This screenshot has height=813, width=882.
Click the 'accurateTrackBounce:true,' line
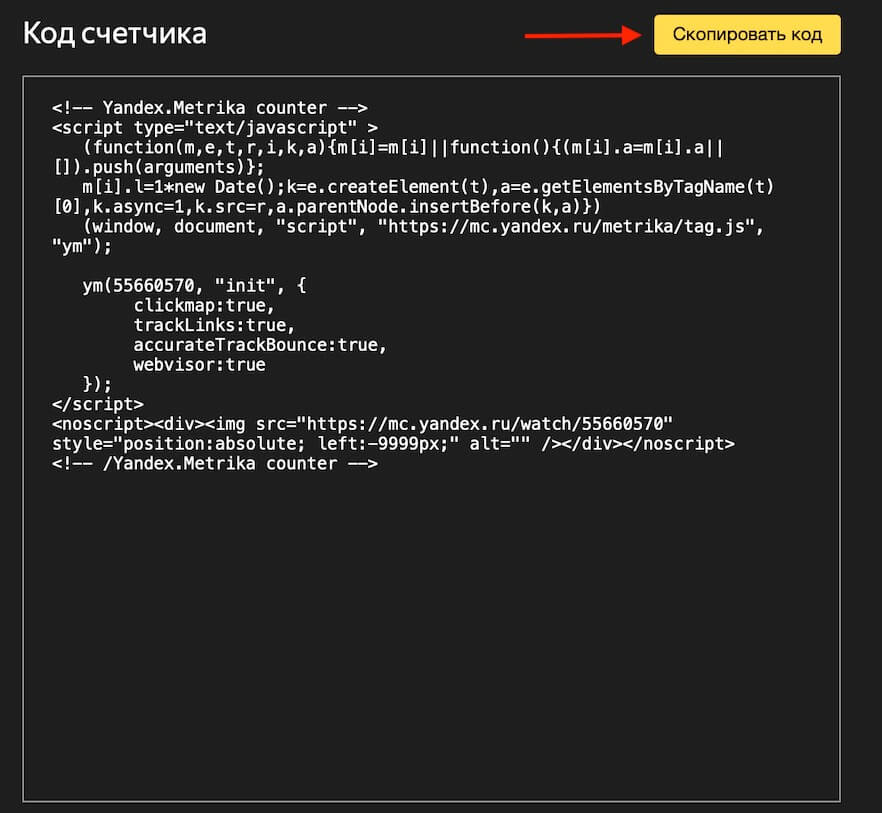click(260, 345)
